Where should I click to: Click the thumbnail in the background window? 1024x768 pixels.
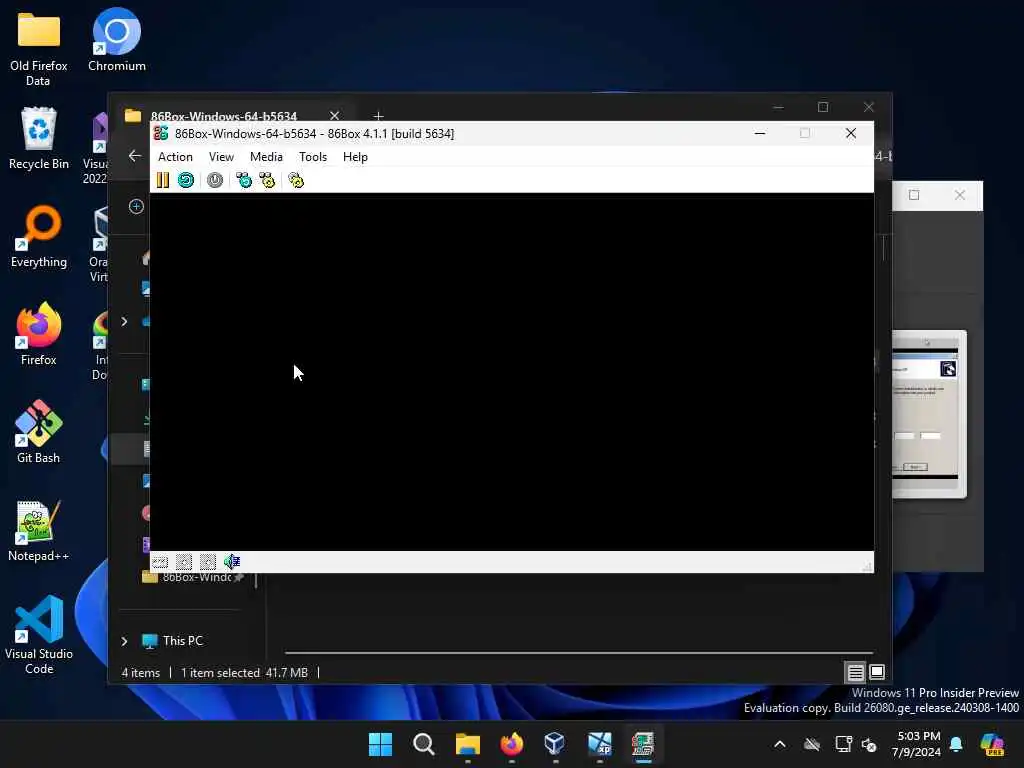point(929,414)
